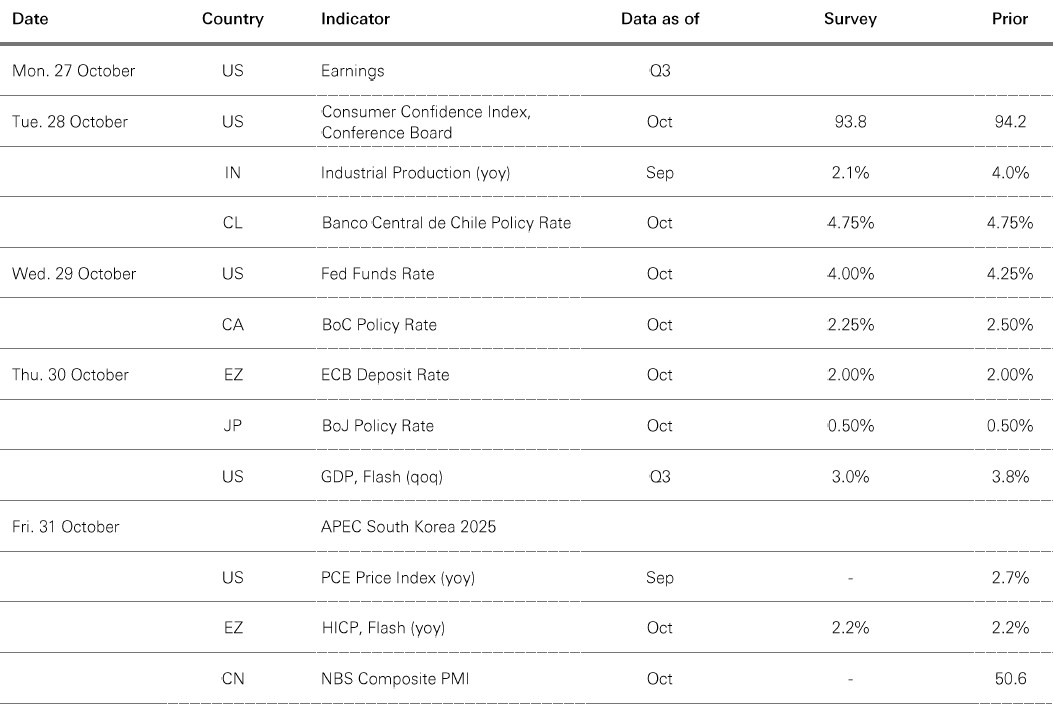
Task: Click the Indicator column header
Action: pyautogui.click(x=355, y=19)
